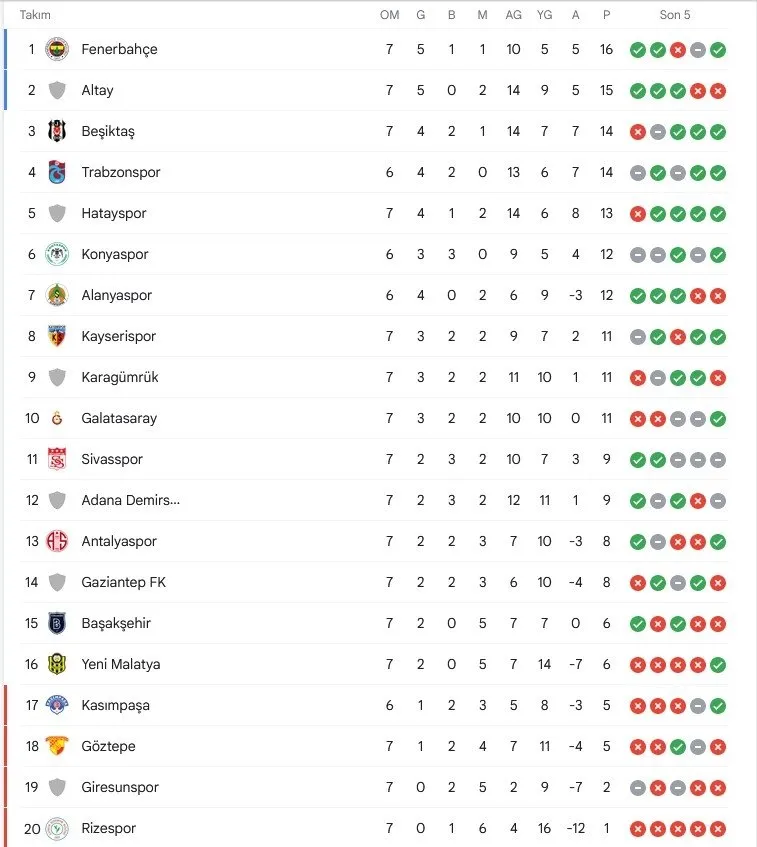
Task: Open the Başakşehir team name
Action: point(116,623)
